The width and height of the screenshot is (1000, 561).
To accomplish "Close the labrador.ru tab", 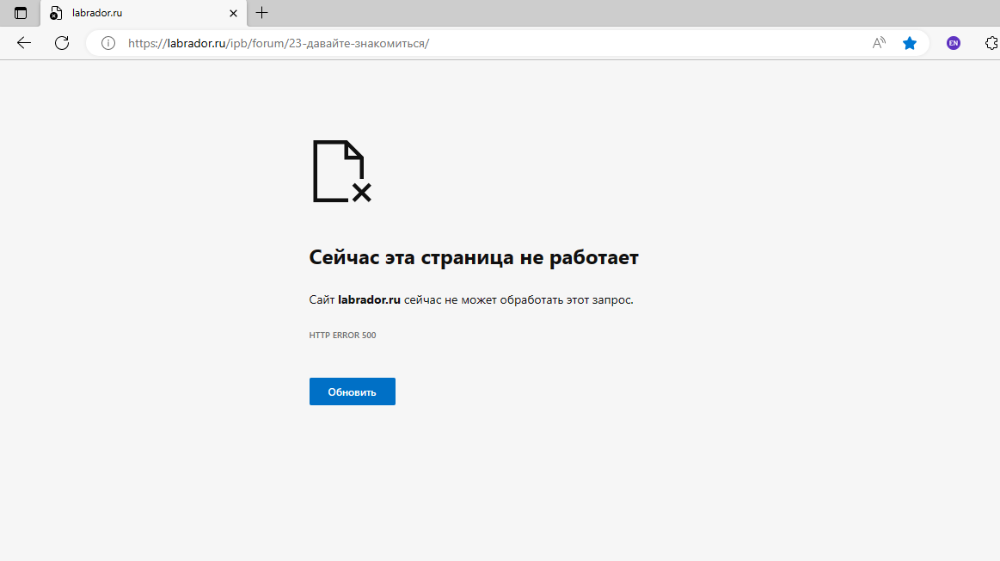I will (233, 13).
